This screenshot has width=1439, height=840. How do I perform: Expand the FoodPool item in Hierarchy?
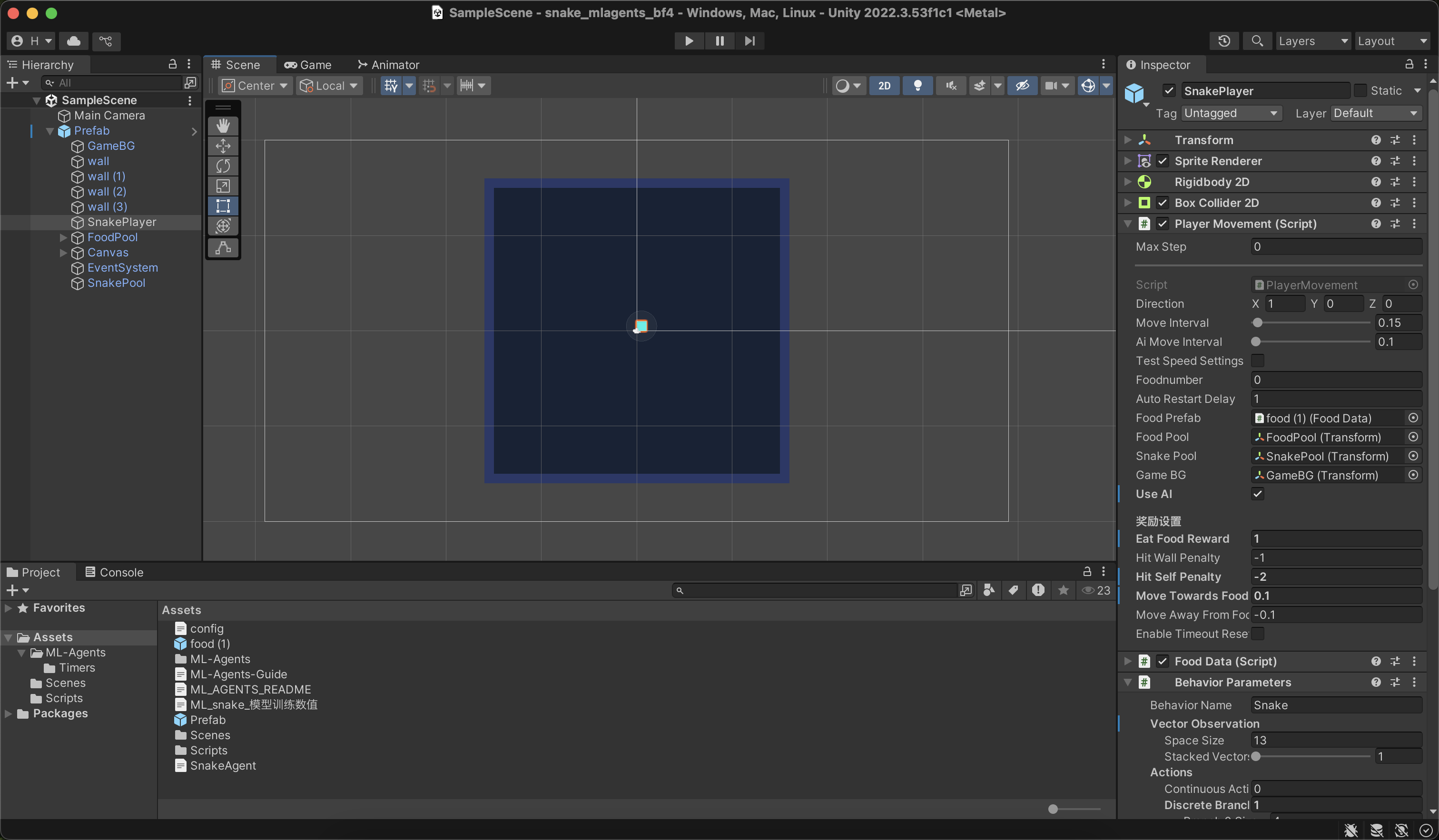(63, 237)
